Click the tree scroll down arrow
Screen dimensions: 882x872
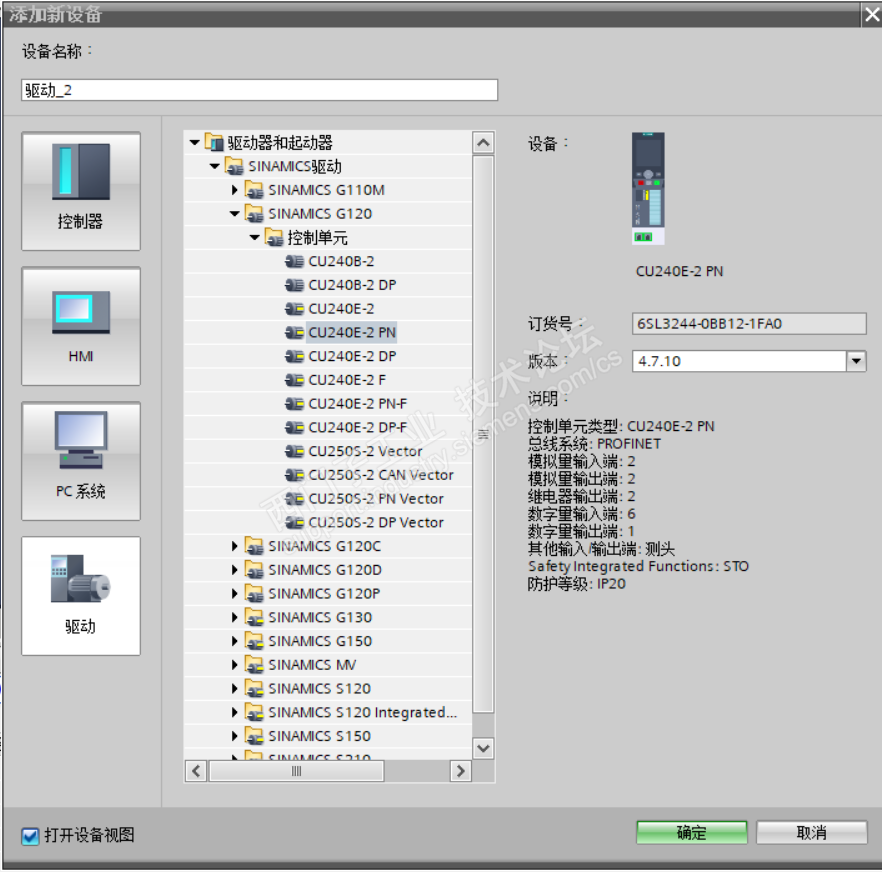(483, 748)
